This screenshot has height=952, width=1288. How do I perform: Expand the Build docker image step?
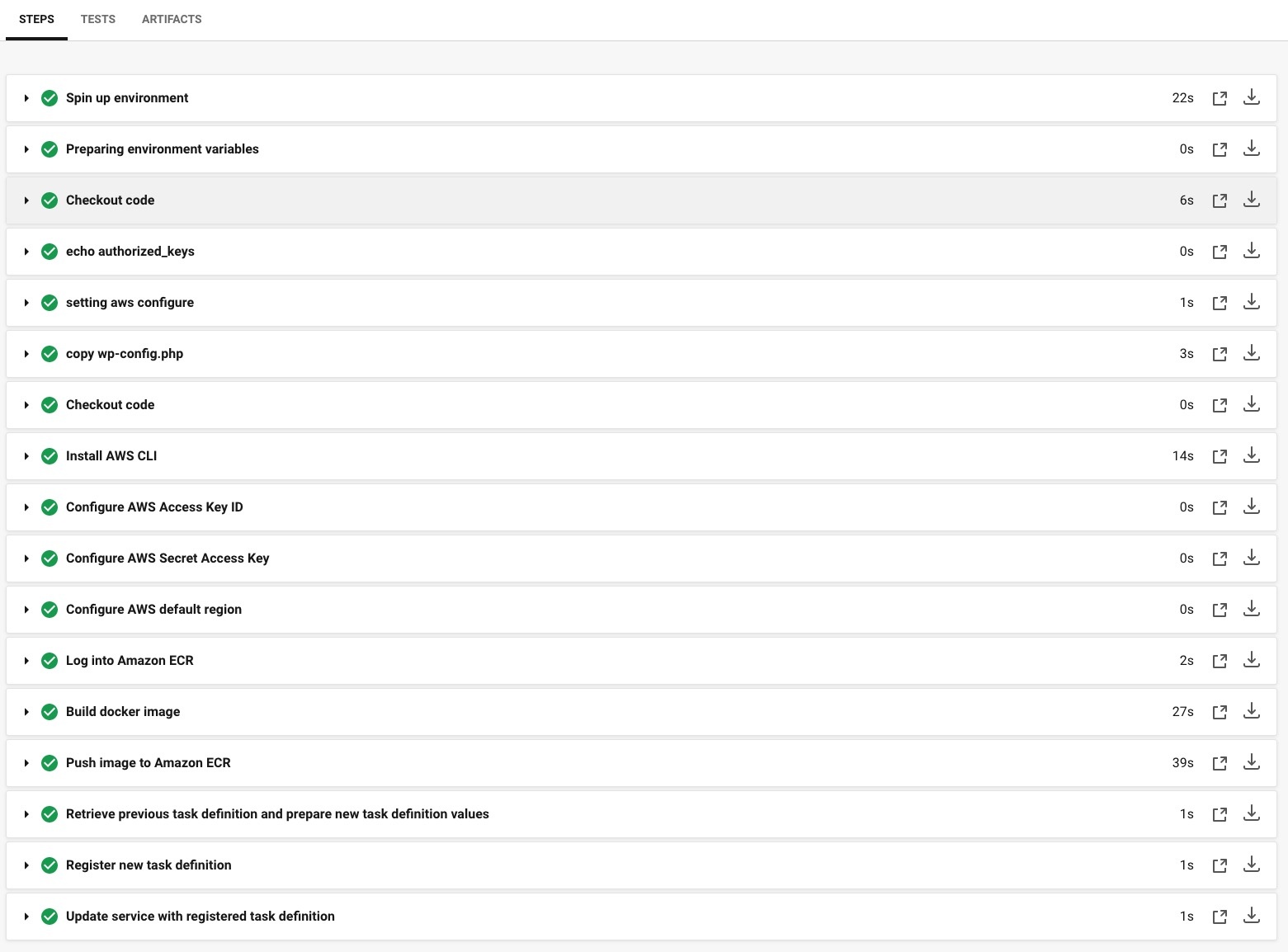[x=26, y=712]
